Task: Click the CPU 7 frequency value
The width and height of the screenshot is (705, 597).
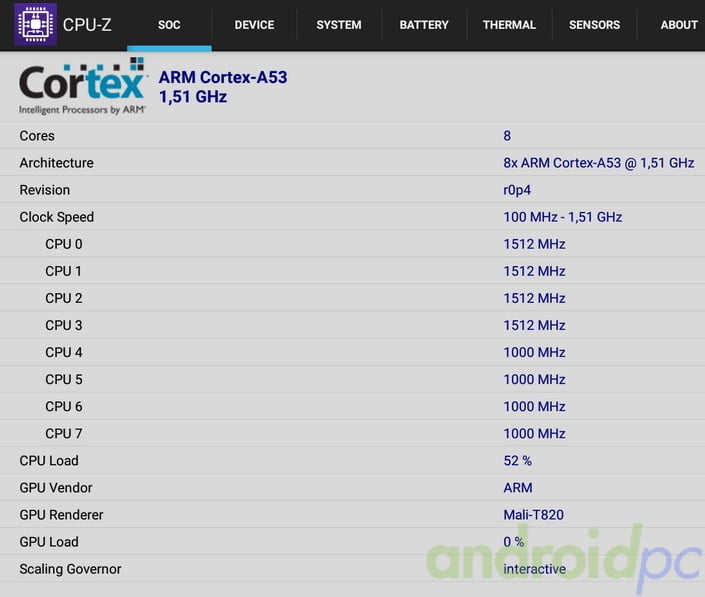Action: coord(534,433)
